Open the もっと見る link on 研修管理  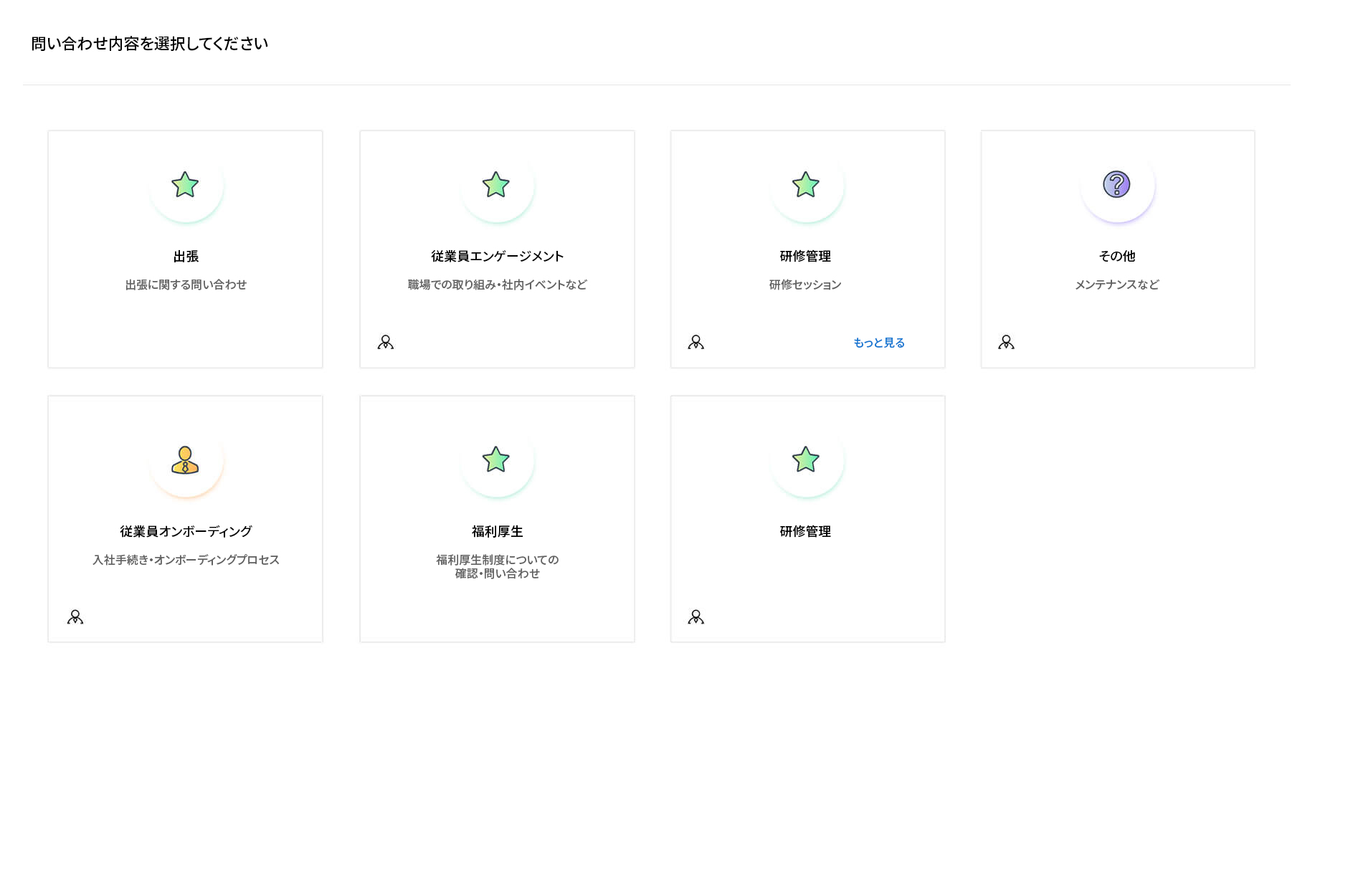click(x=878, y=343)
